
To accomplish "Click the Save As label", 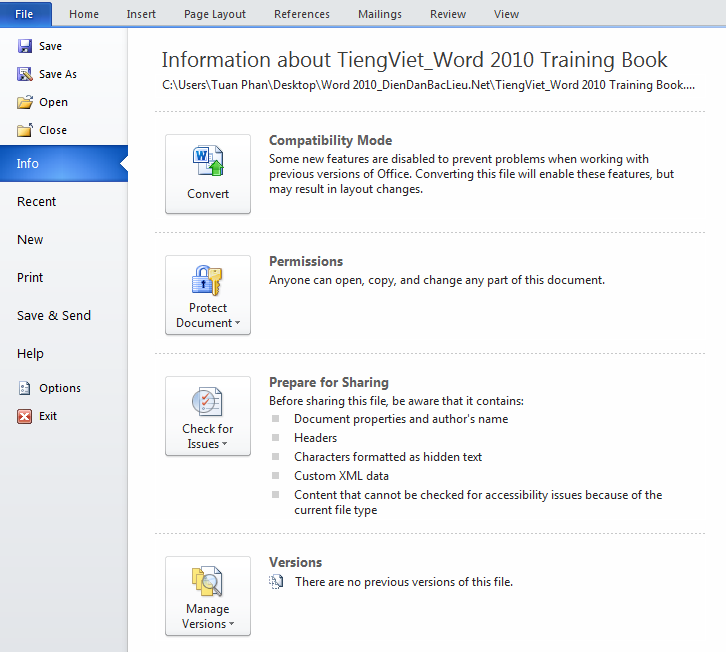I will coord(58,74).
